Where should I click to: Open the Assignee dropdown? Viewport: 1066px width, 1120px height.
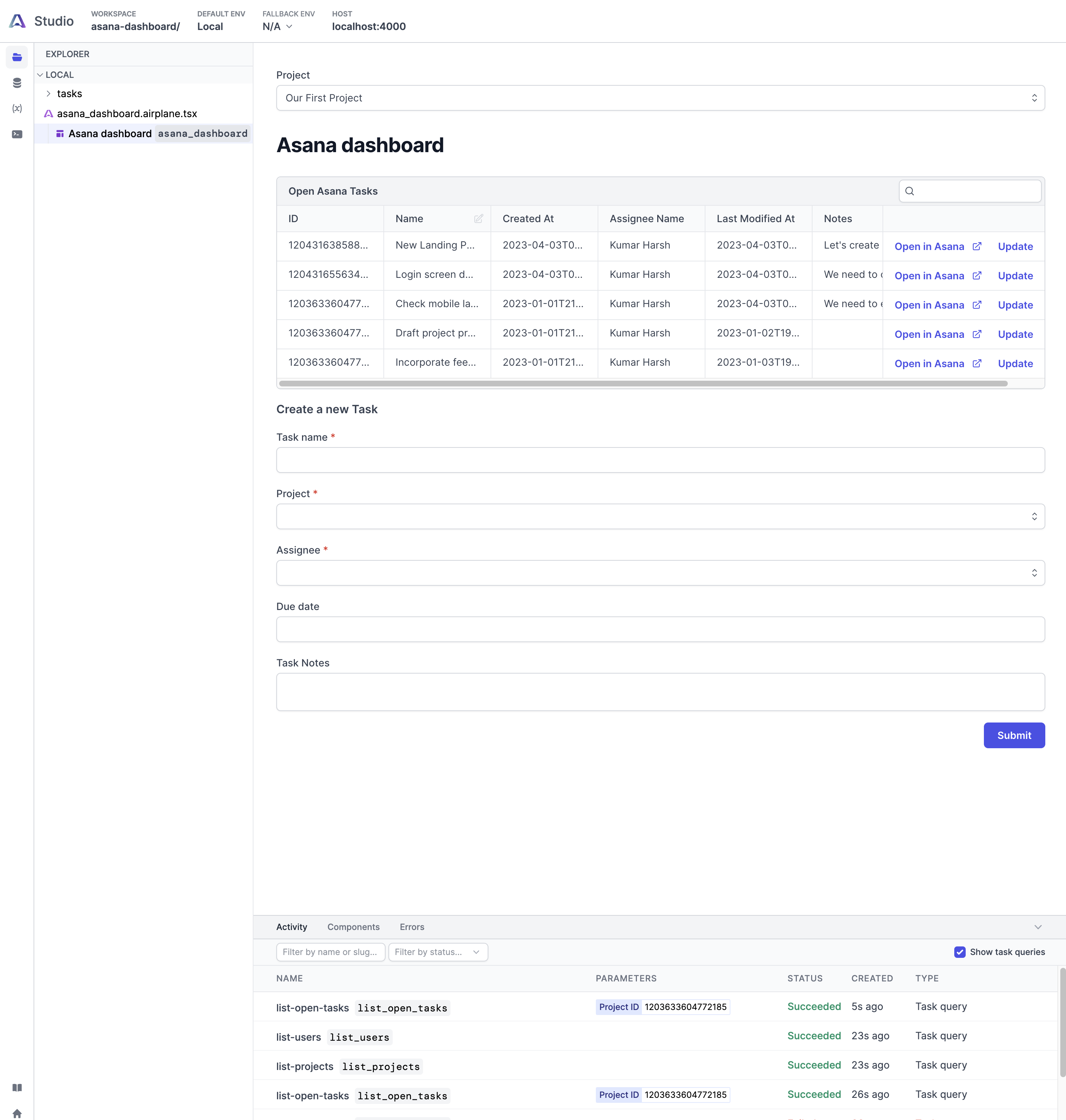[660, 573]
